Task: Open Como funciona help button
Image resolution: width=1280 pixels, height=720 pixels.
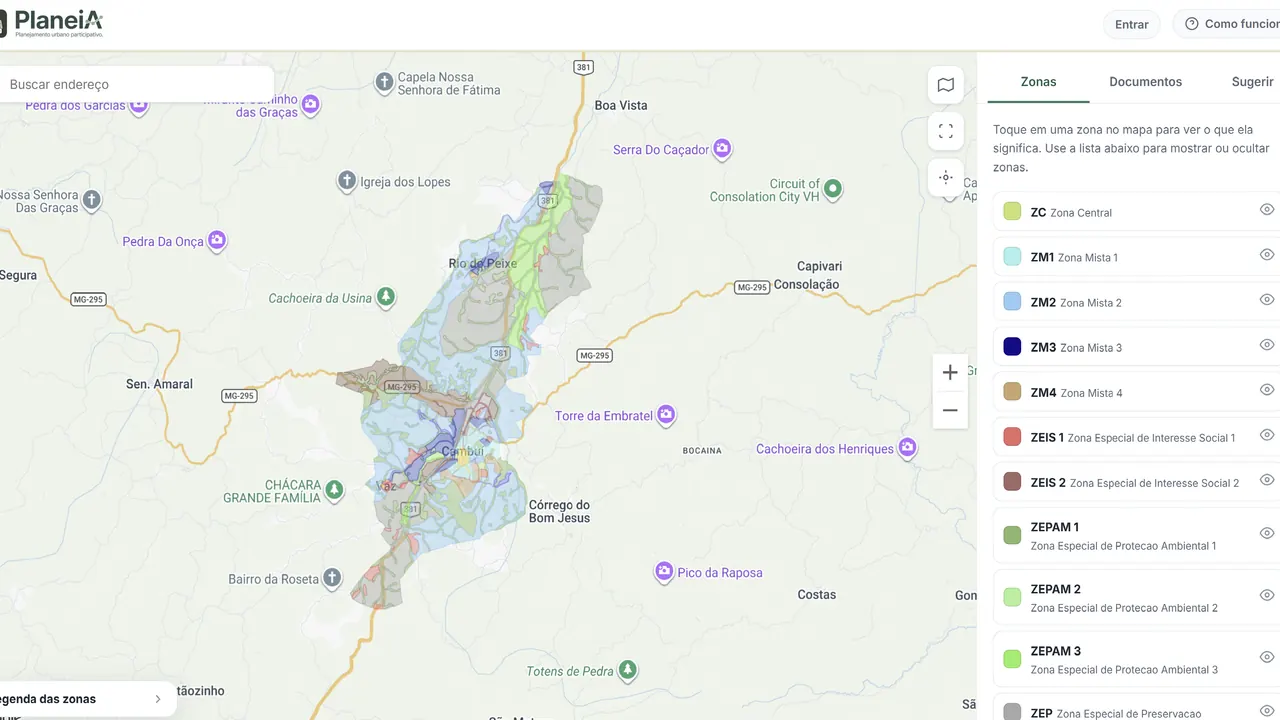Action: 1228,24
